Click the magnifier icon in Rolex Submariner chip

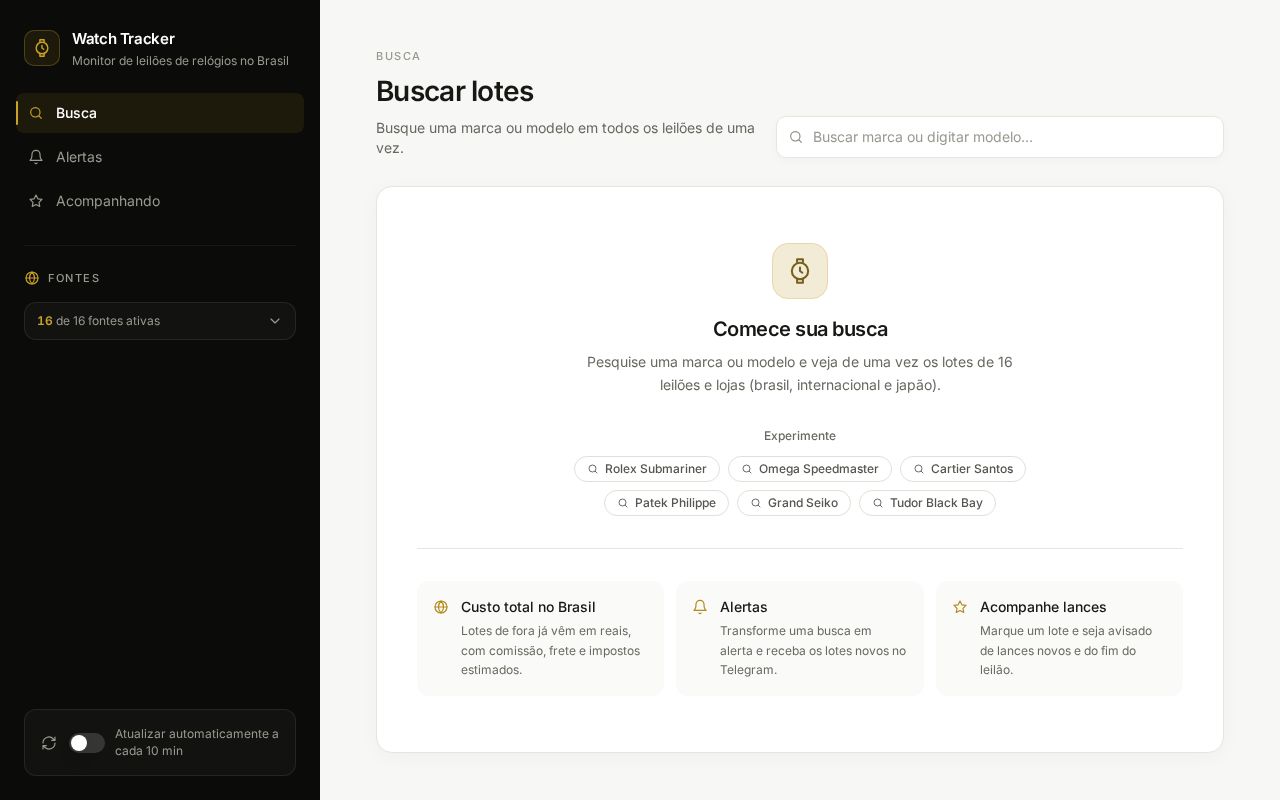tap(593, 469)
